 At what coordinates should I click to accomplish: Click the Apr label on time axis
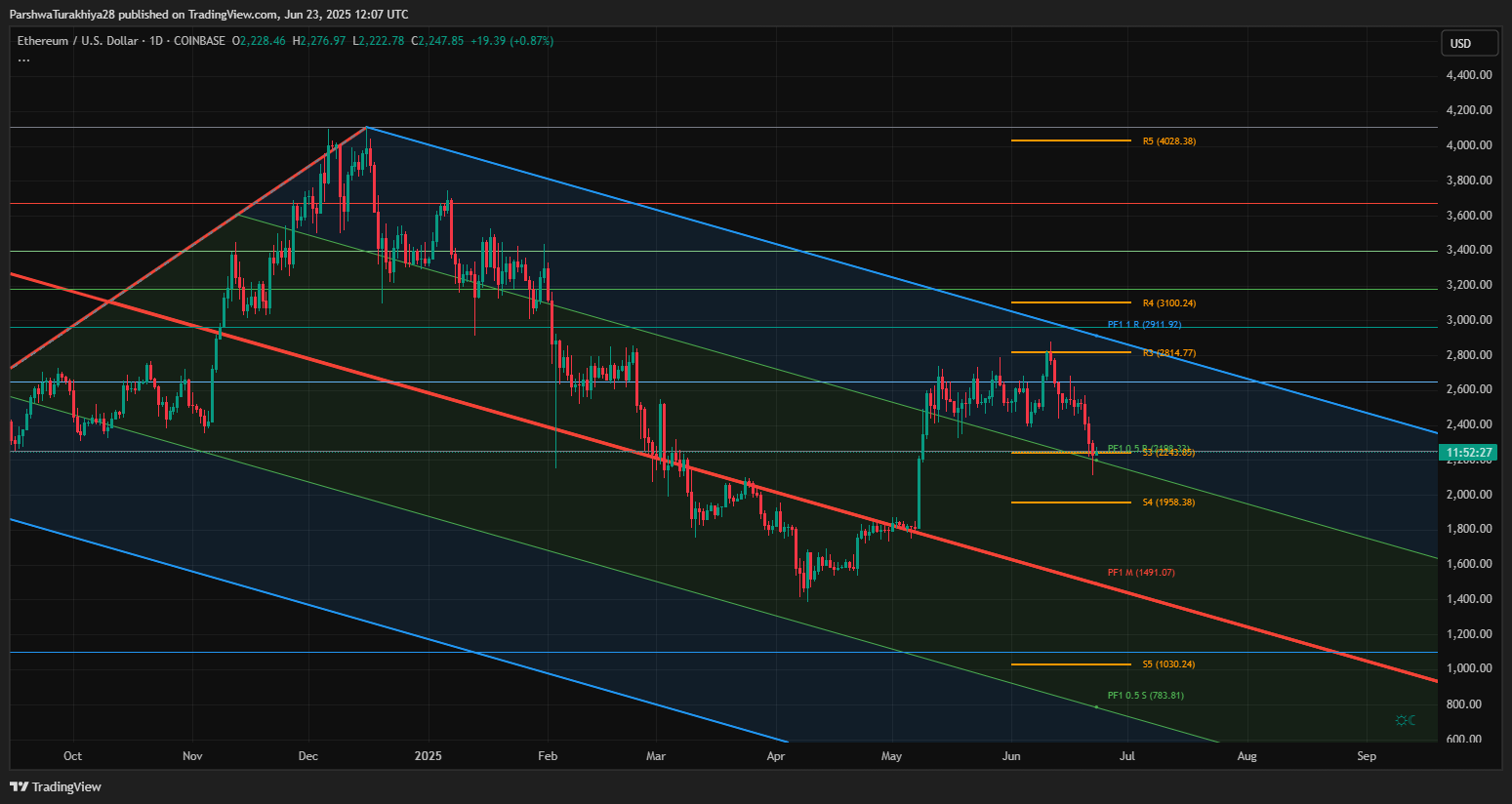coord(776,756)
